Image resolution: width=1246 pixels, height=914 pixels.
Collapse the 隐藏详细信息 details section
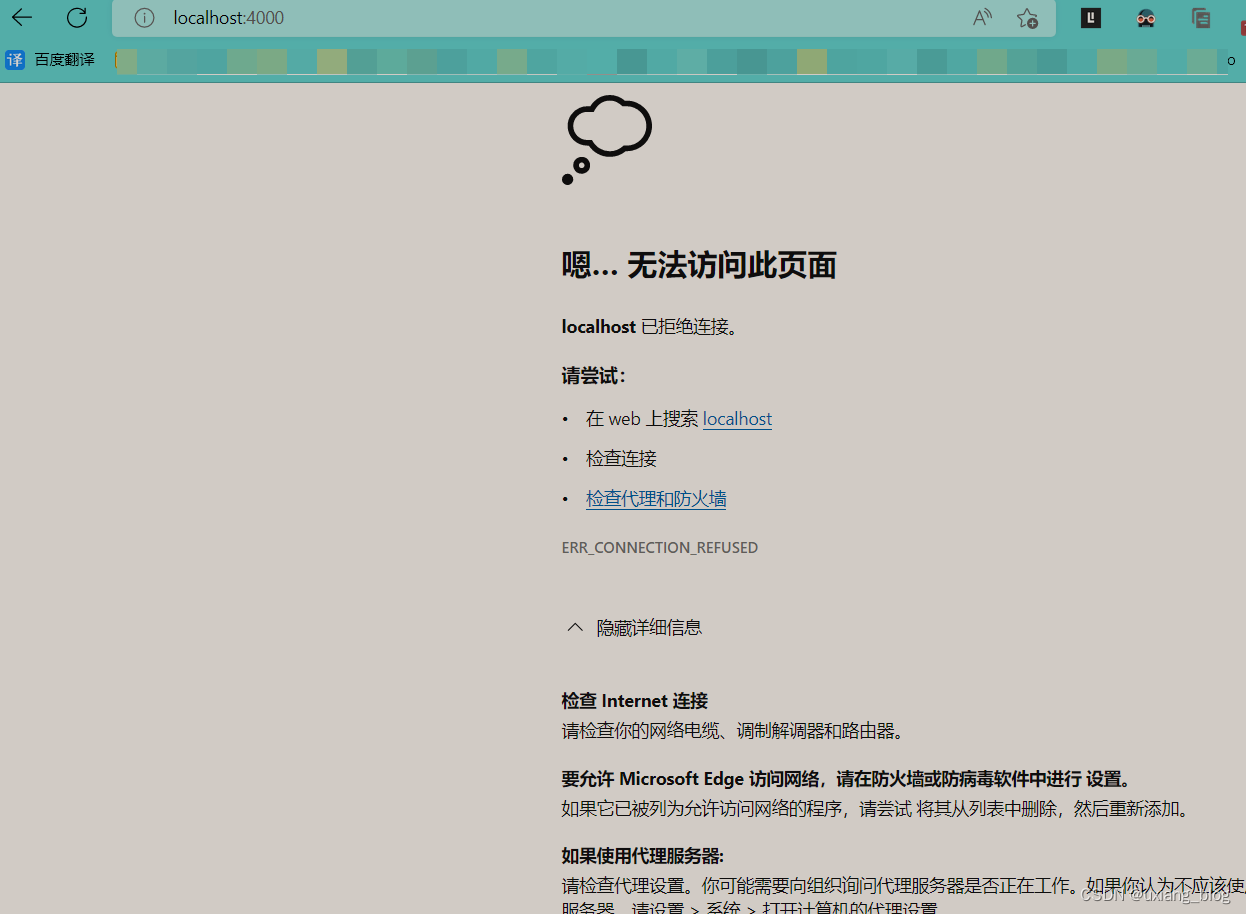coord(648,627)
